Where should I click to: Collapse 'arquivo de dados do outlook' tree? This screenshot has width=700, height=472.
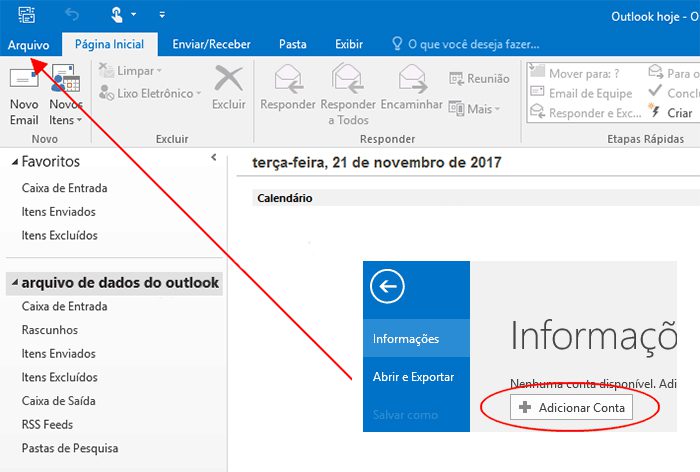[15, 282]
